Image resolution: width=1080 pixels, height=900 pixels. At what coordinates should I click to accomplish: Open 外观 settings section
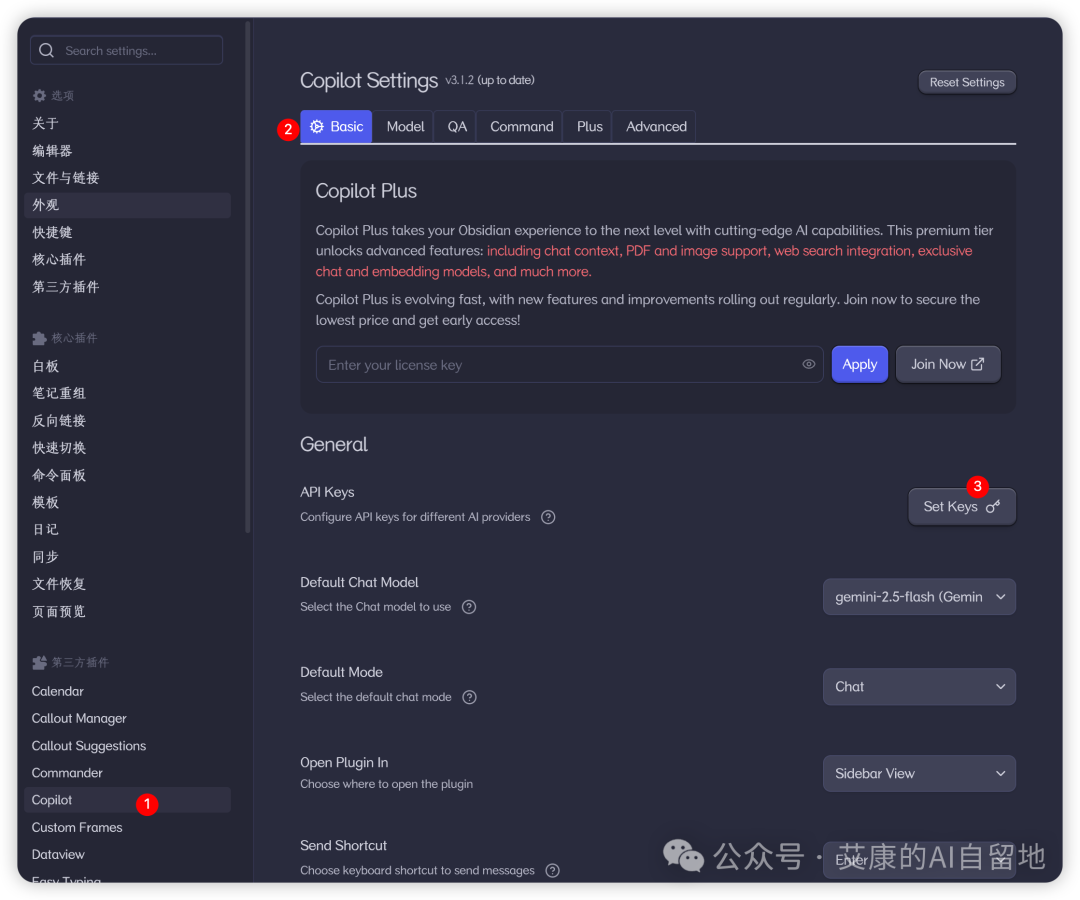127,205
